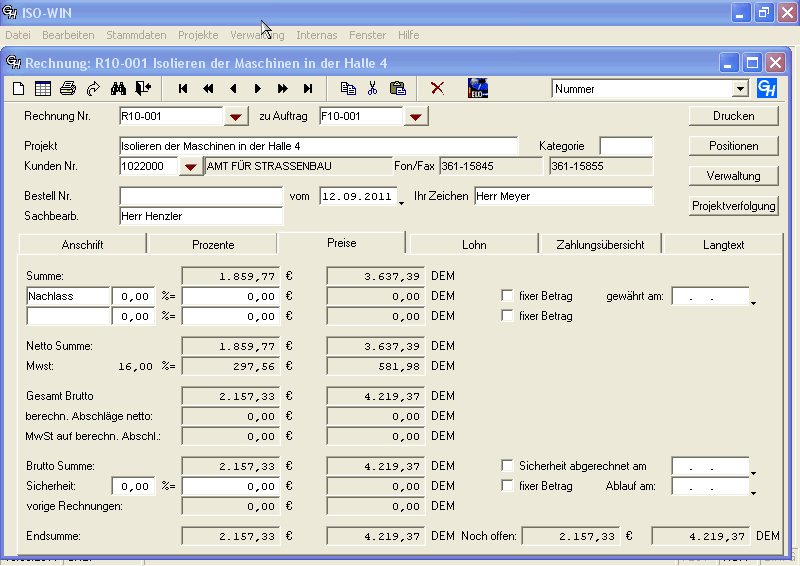Open the Nummer combo box
The height and width of the screenshot is (566, 800).
[740, 89]
